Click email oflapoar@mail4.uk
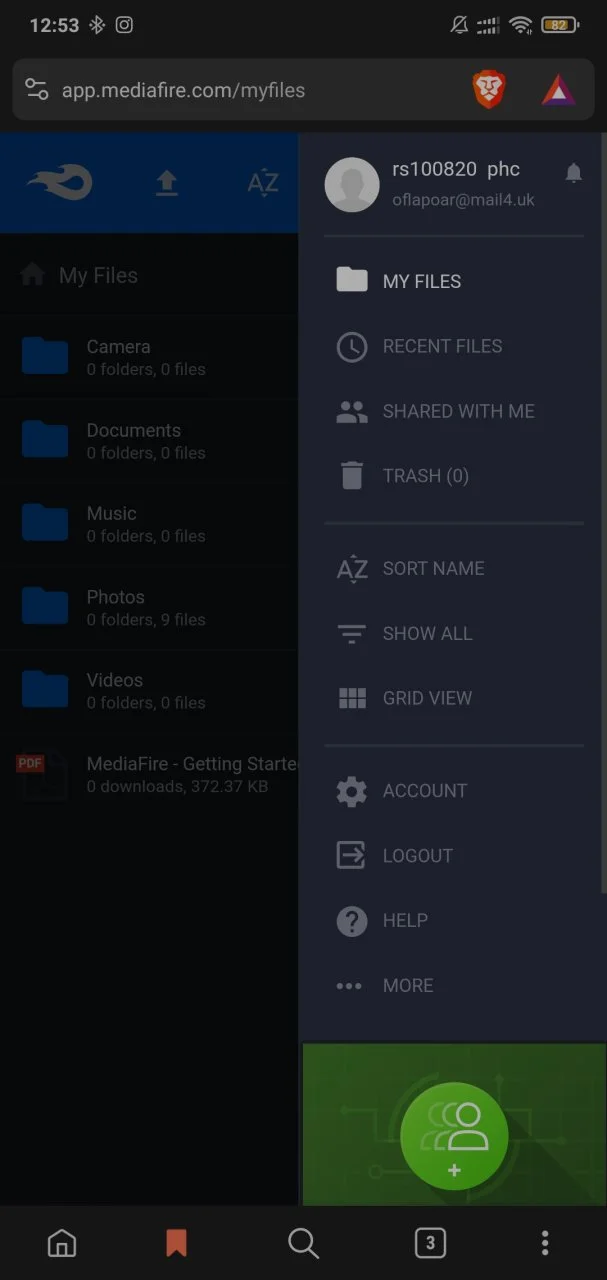Screen dimensions: 607x1280 [463, 200]
